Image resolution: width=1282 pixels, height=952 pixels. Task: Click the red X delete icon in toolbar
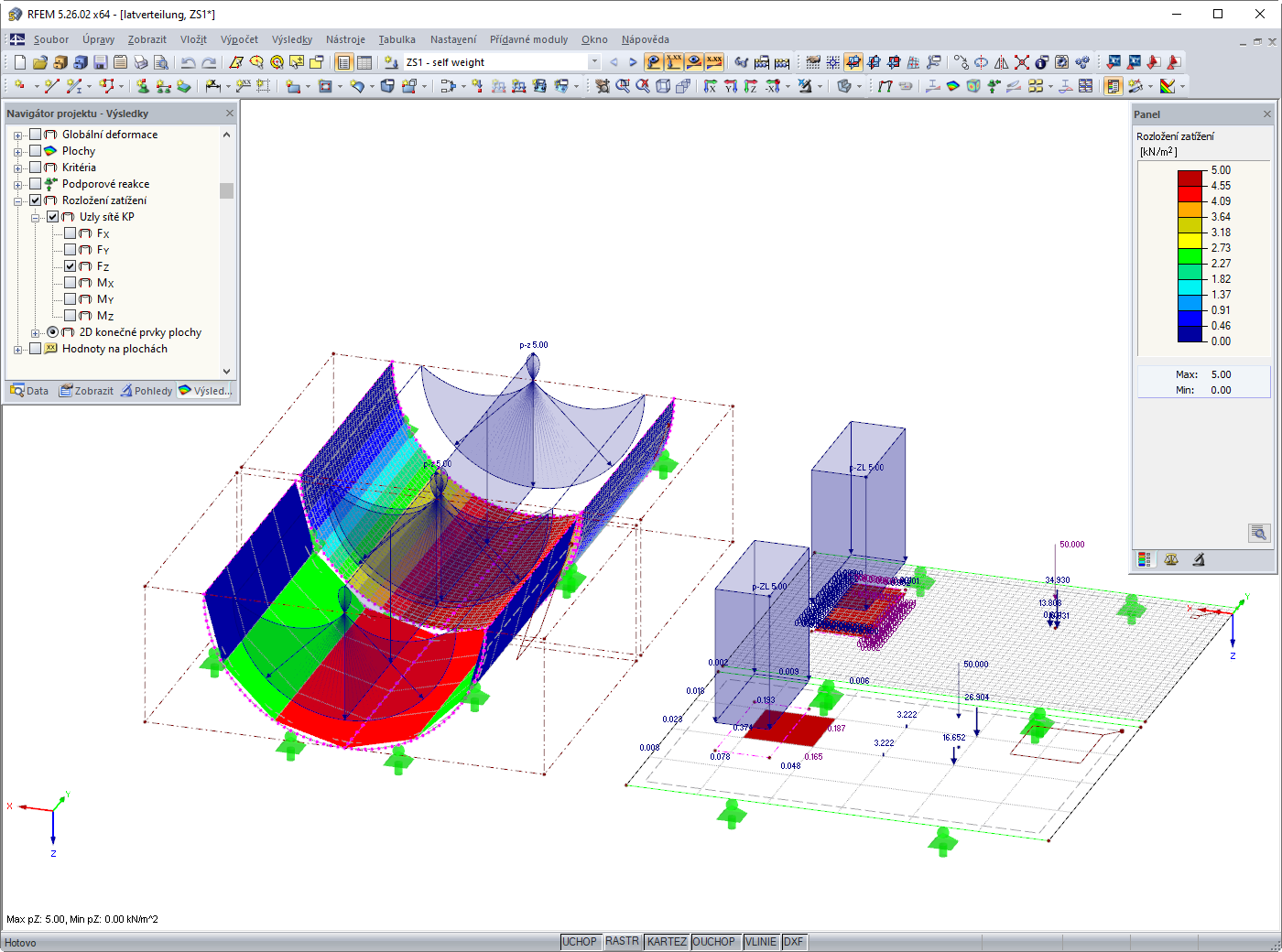[1022, 62]
